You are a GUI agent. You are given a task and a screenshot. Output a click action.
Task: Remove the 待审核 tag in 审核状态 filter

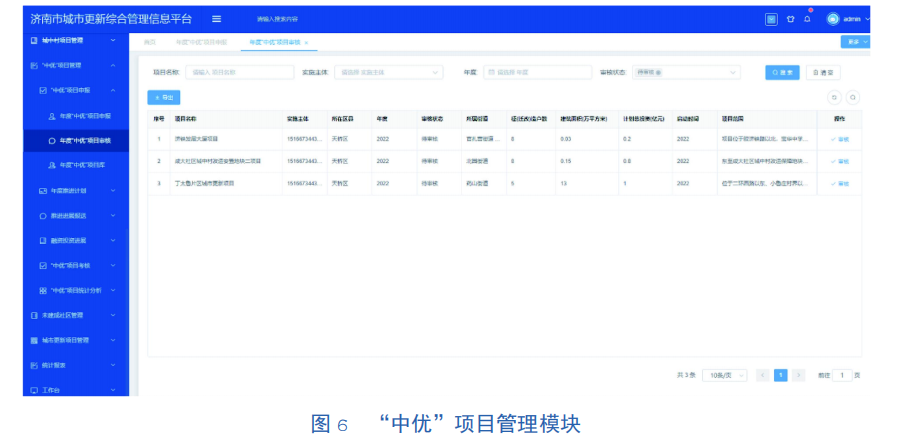point(658,73)
